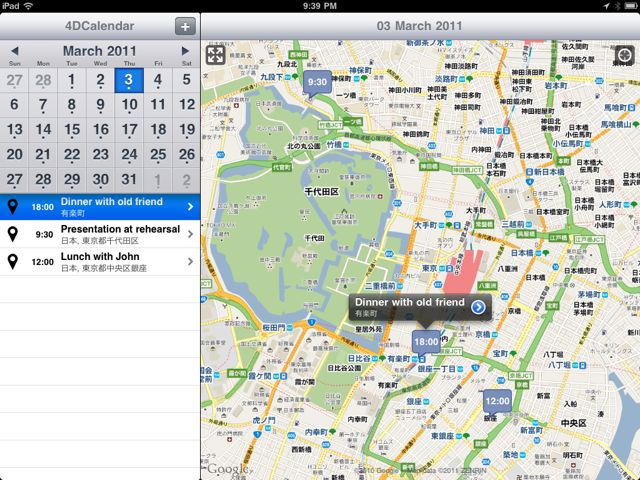Tap location pin icon of Presentation event
The image size is (640, 480).
coord(13,234)
